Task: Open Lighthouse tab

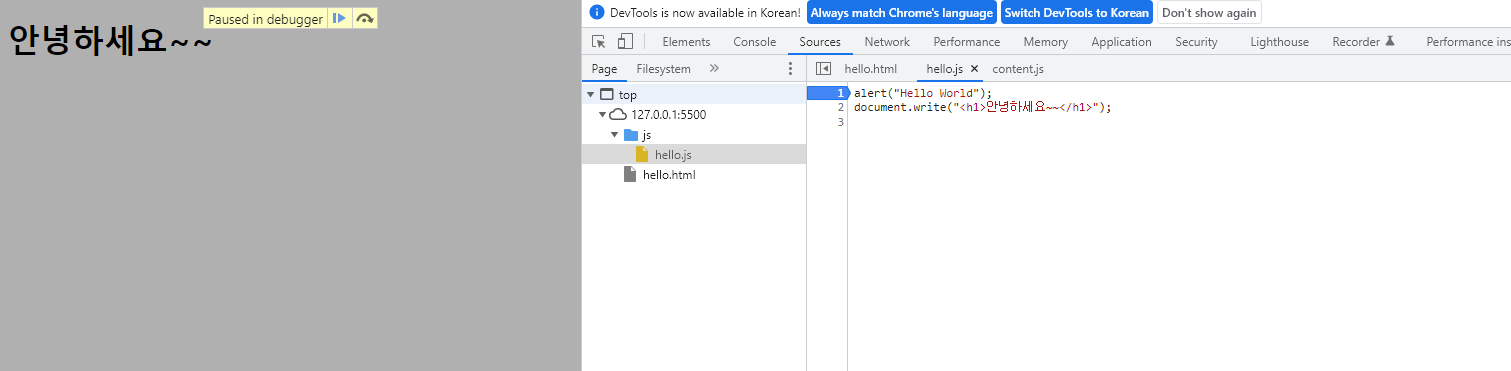Action: coord(1279,42)
